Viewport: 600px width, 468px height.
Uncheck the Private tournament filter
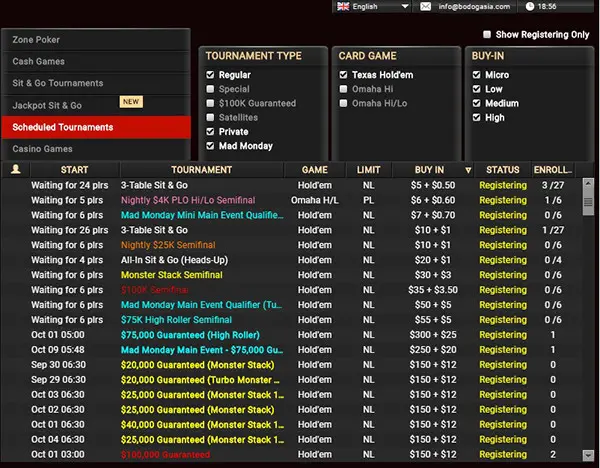(x=210, y=132)
